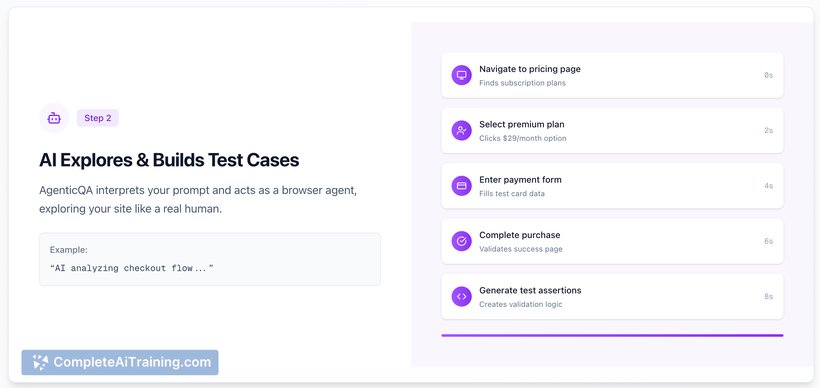This screenshot has width=820, height=388.
Task: Select the Navigate to pricing page card
Action: (612, 75)
